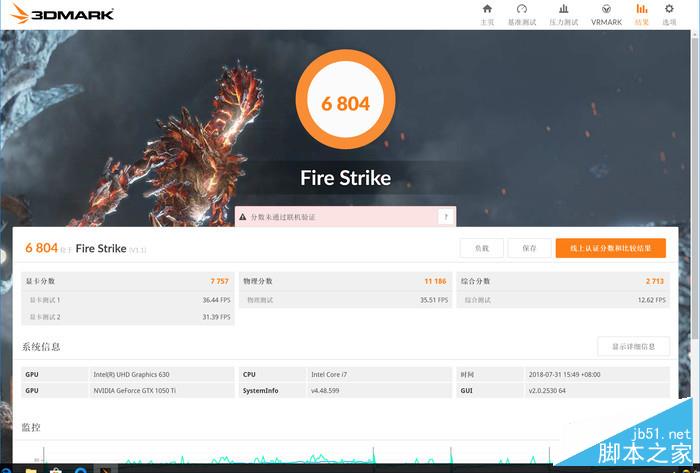
Task: Click the NVIDIA GeForce GTX 1050 Ti entry
Action: coord(134,390)
